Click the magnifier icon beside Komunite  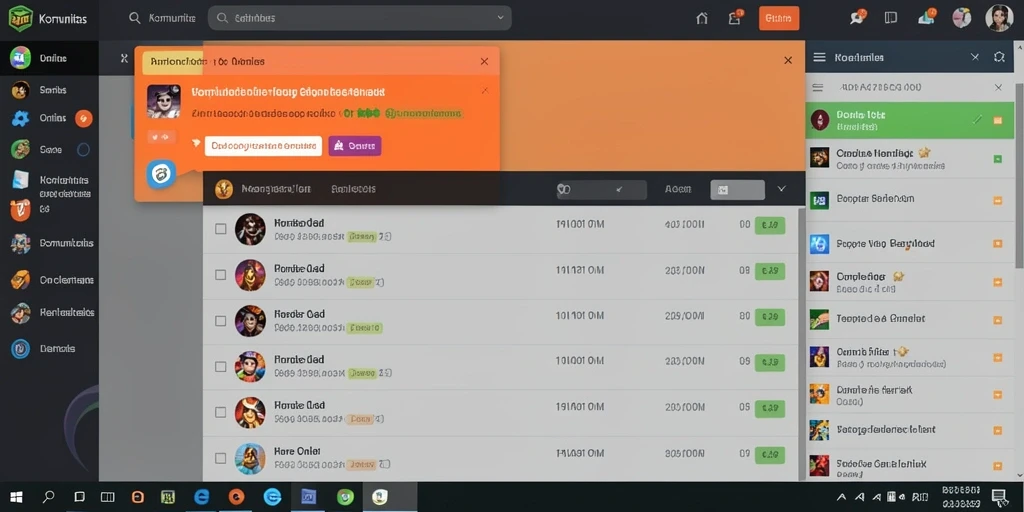pyautogui.click(x=135, y=18)
